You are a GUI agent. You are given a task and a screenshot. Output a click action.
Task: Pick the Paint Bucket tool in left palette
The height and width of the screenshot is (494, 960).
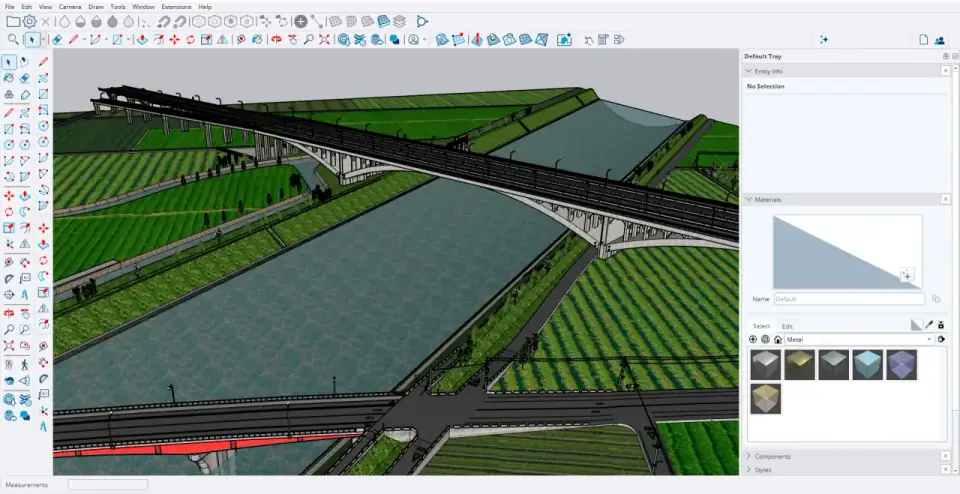(x=9, y=78)
